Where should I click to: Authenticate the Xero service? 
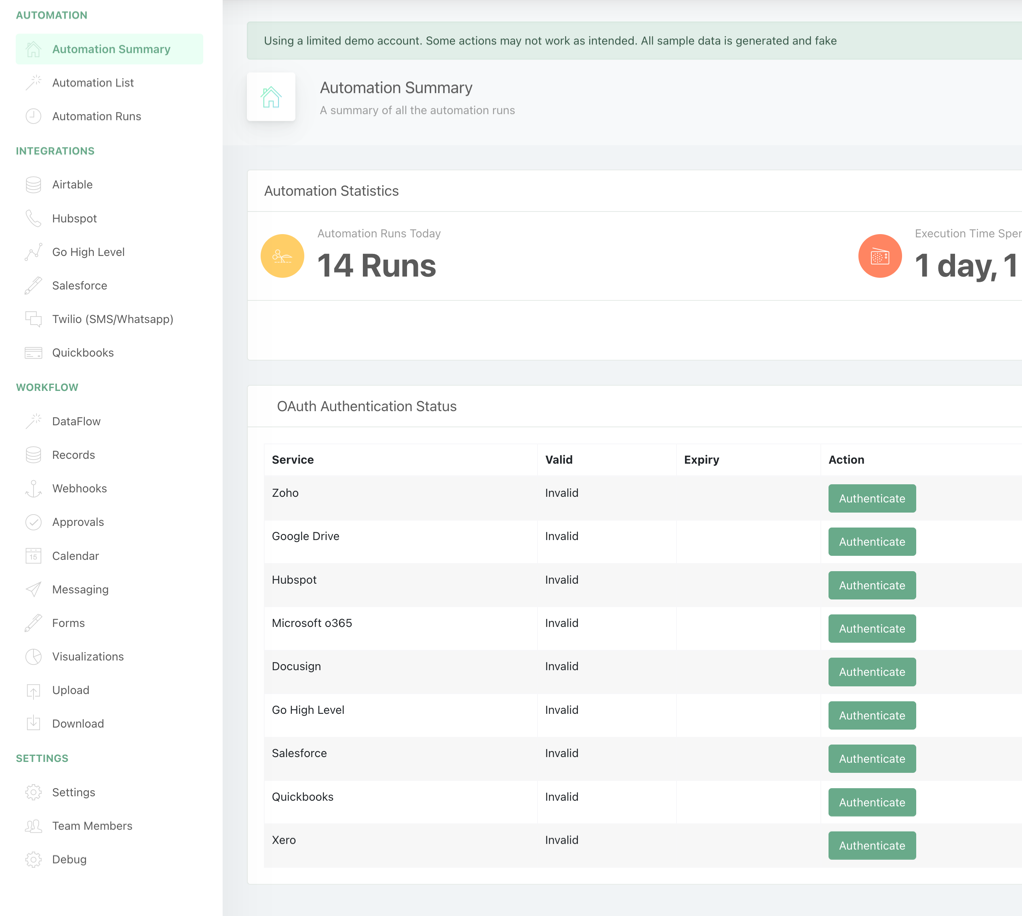click(871, 845)
